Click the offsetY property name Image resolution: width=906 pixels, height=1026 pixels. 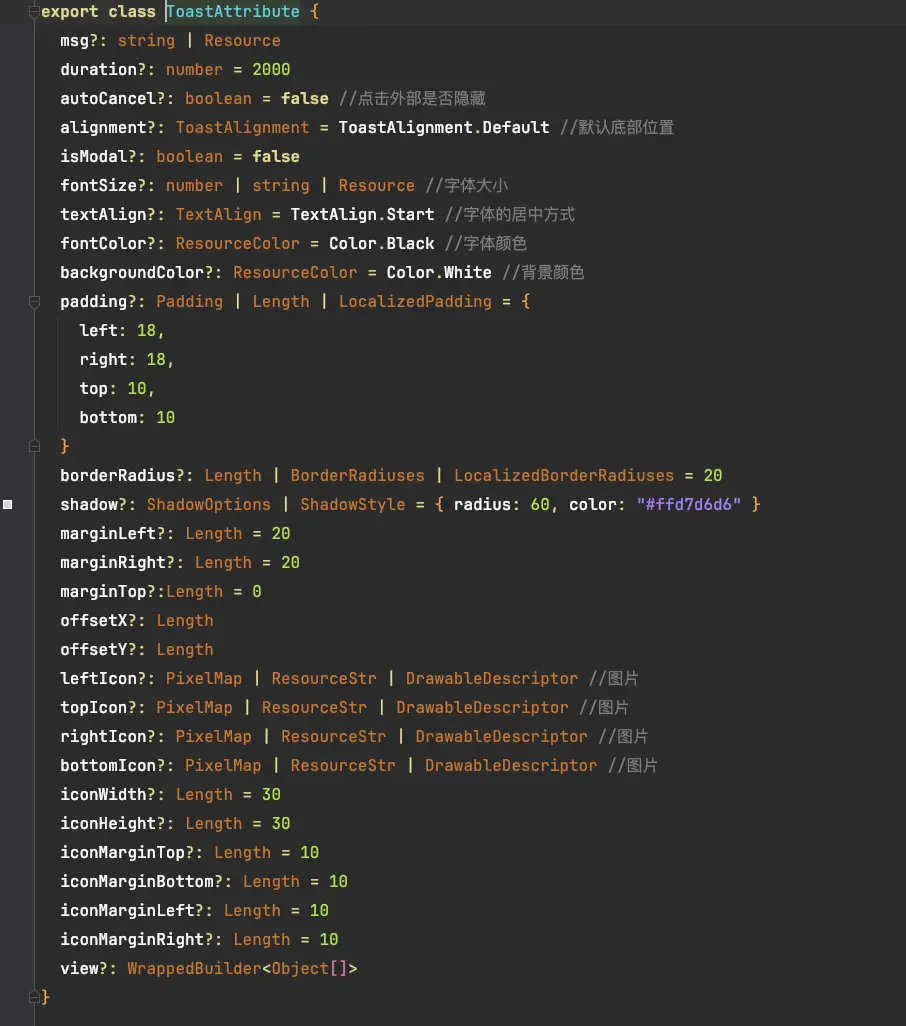point(98,650)
